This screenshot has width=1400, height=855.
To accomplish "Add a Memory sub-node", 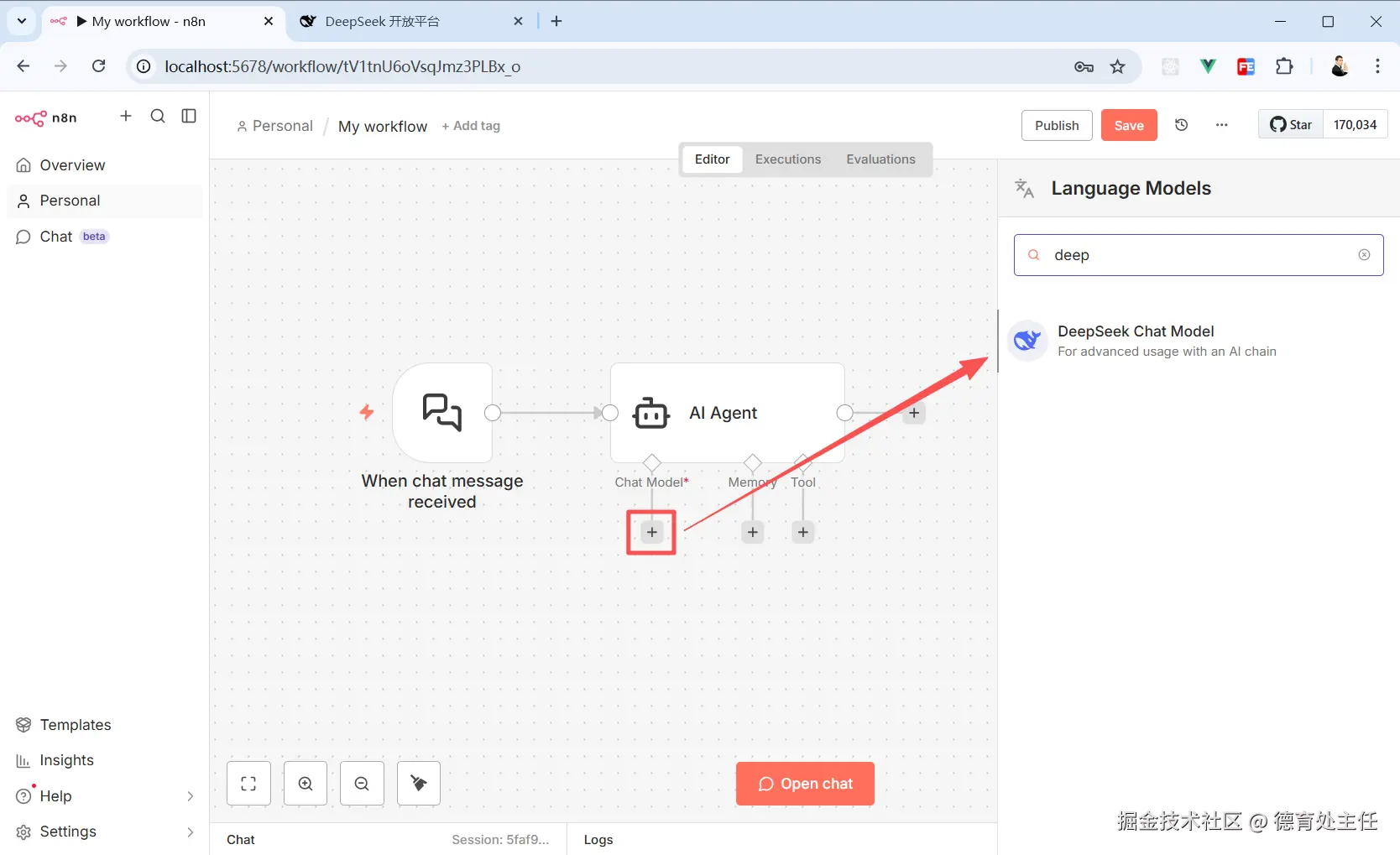I will [x=753, y=532].
